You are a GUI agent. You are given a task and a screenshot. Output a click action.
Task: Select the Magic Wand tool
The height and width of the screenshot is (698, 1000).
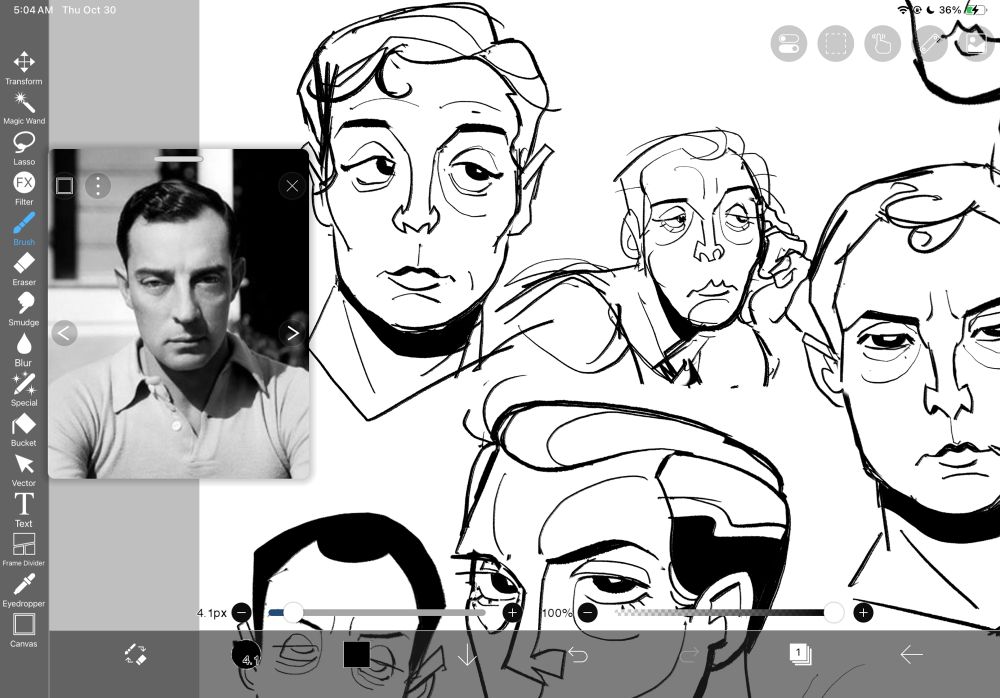click(24, 101)
